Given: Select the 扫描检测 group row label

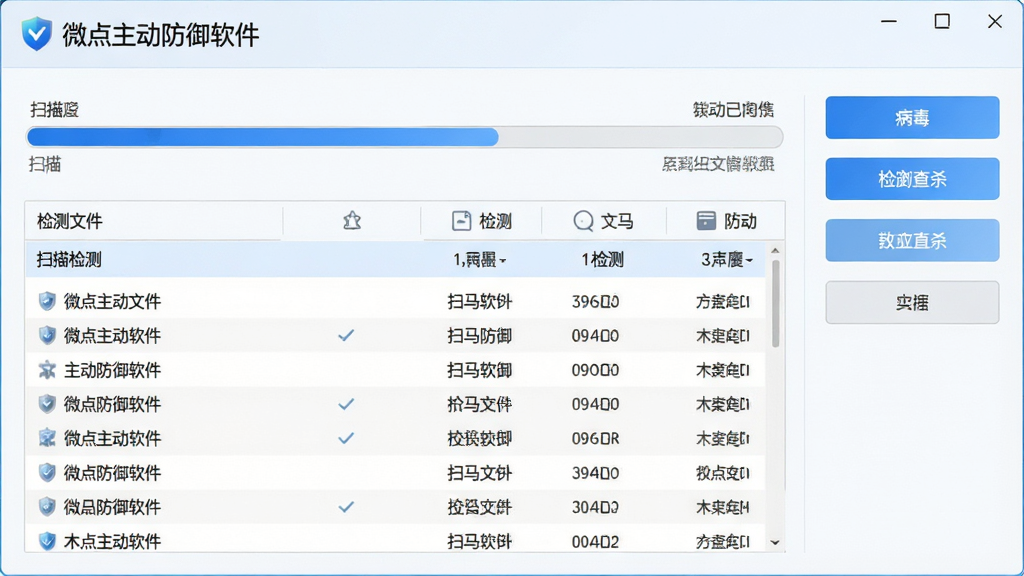Looking at the screenshot, I should (x=69, y=260).
